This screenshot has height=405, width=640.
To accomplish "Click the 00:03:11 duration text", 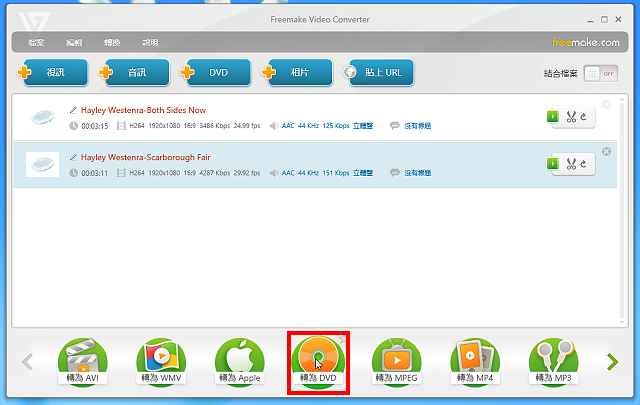I will tap(95, 174).
